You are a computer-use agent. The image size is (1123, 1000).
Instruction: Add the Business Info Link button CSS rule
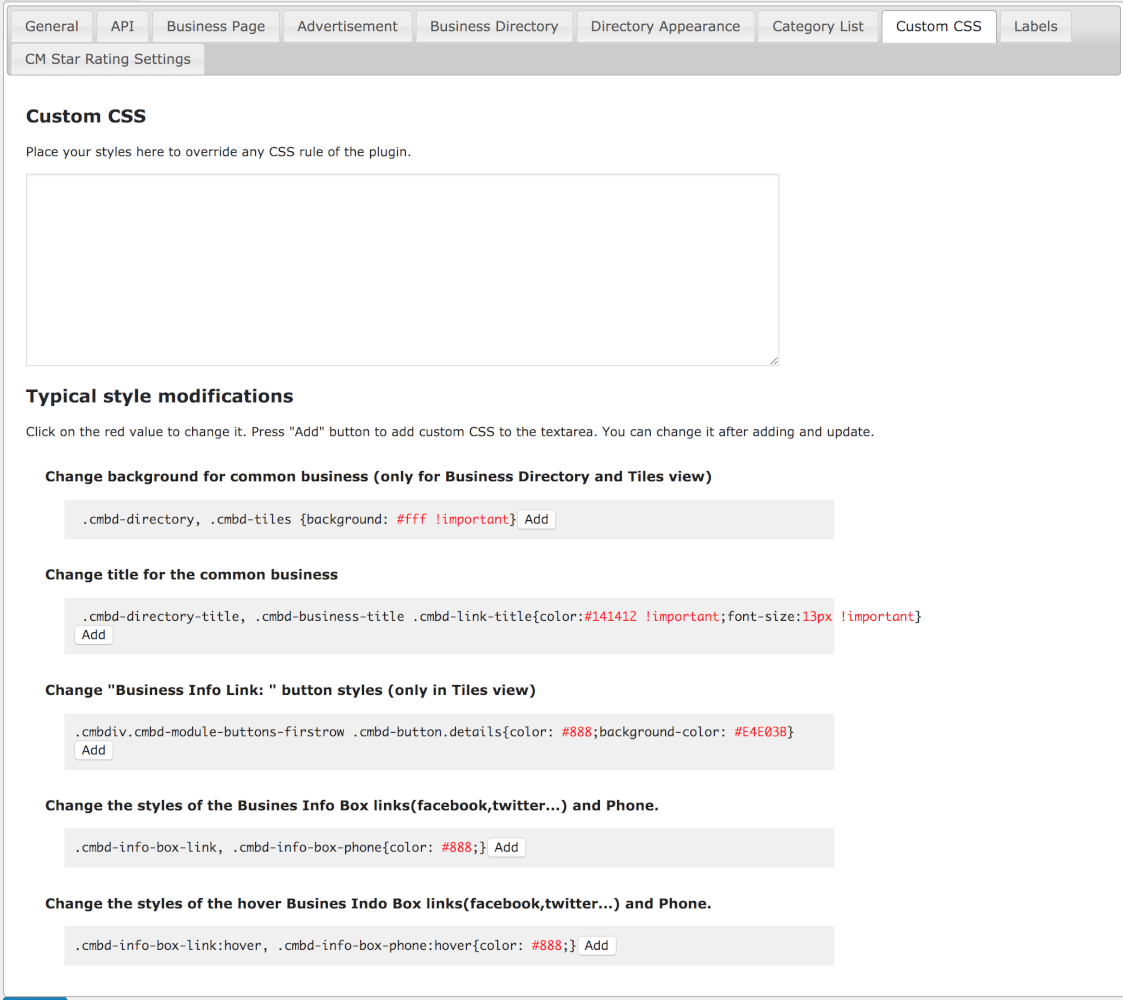pyautogui.click(x=94, y=750)
